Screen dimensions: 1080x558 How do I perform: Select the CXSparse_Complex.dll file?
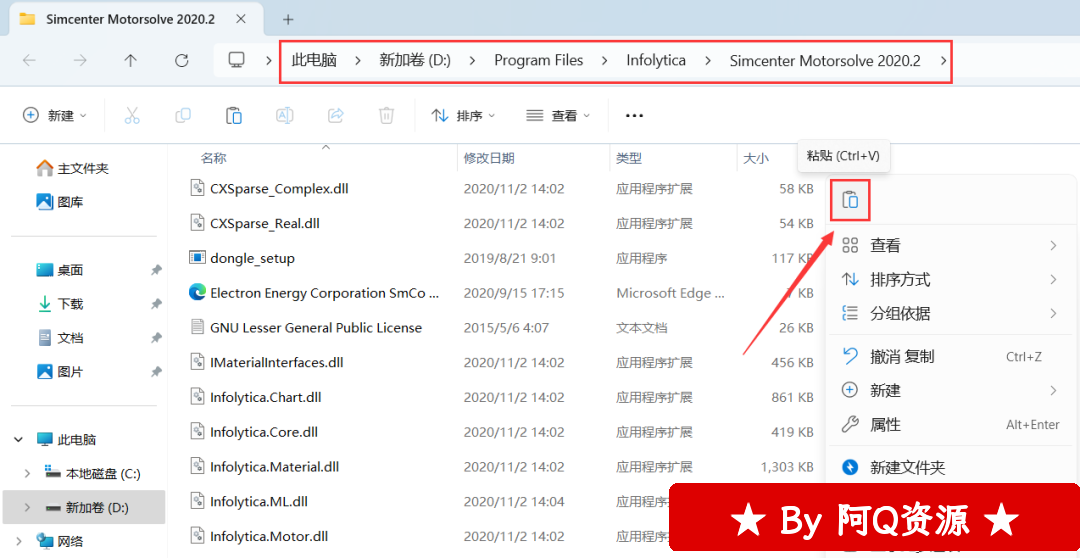coord(269,188)
